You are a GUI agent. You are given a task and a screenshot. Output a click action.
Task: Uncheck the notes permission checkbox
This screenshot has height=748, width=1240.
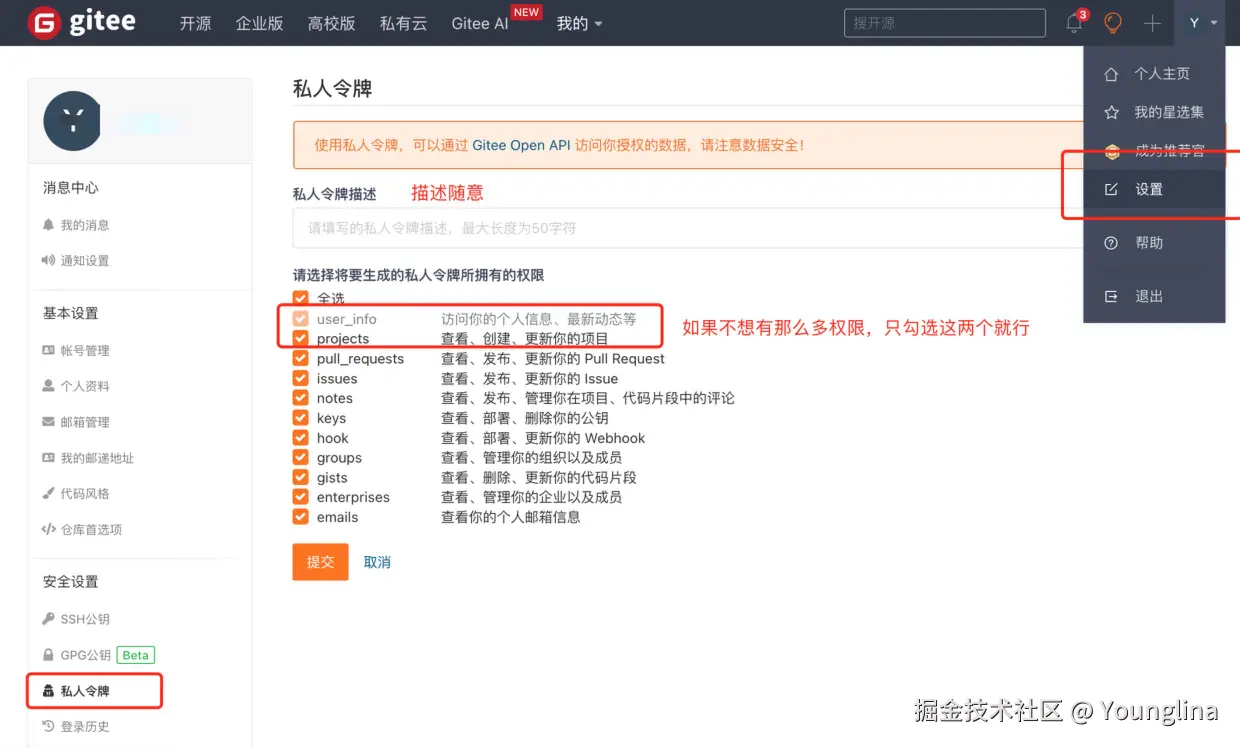click(300, 398)
